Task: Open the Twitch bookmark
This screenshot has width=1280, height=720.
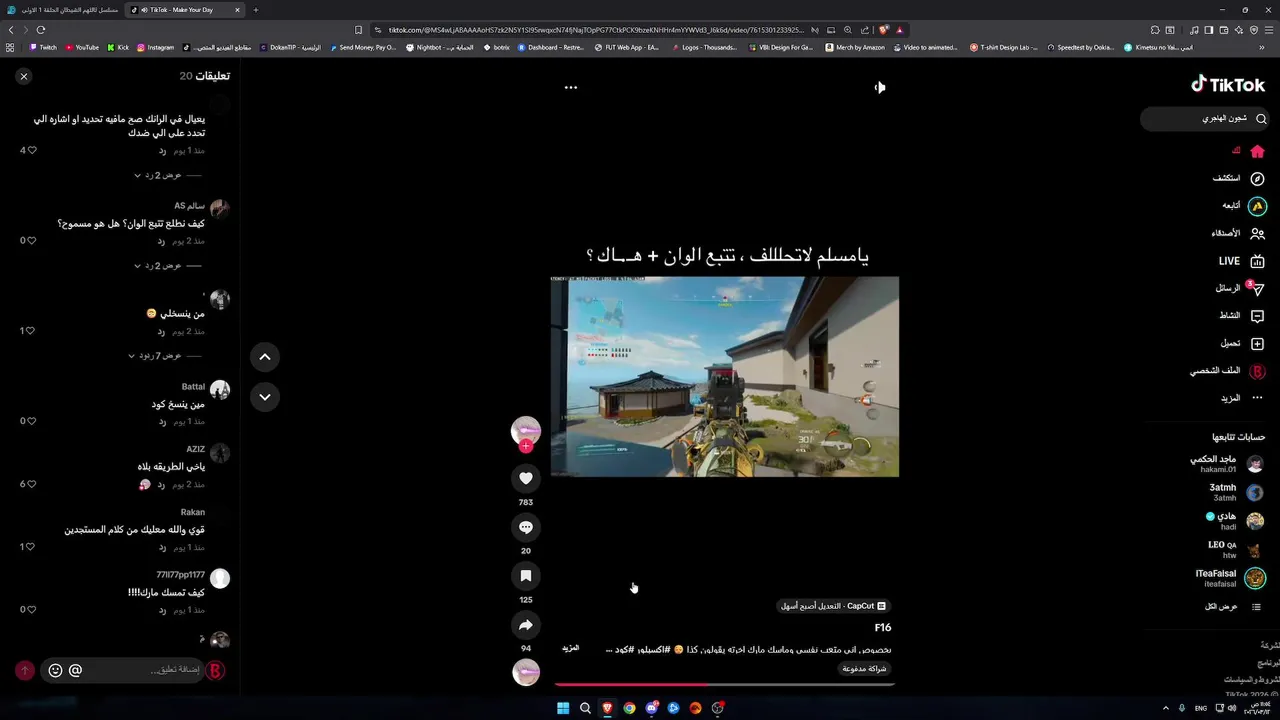Action: tap(43, 47)
